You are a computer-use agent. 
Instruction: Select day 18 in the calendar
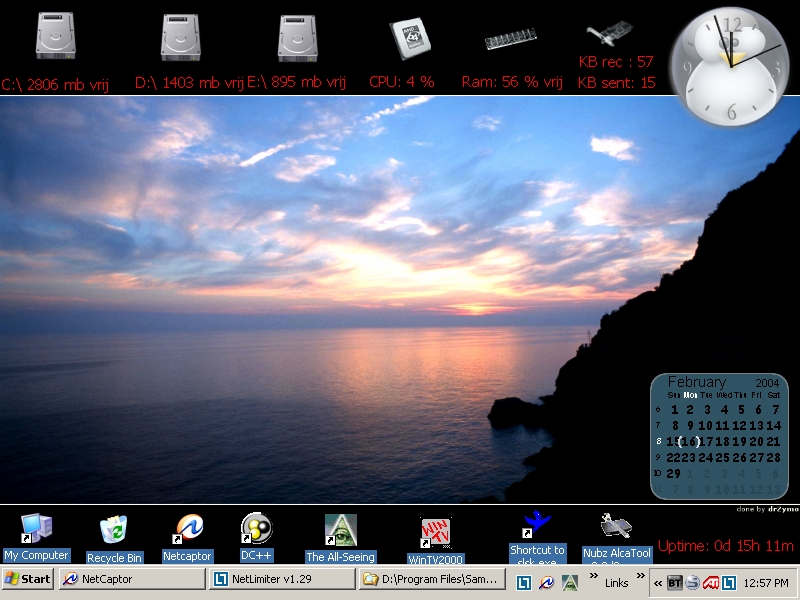[x=723, y=442]
